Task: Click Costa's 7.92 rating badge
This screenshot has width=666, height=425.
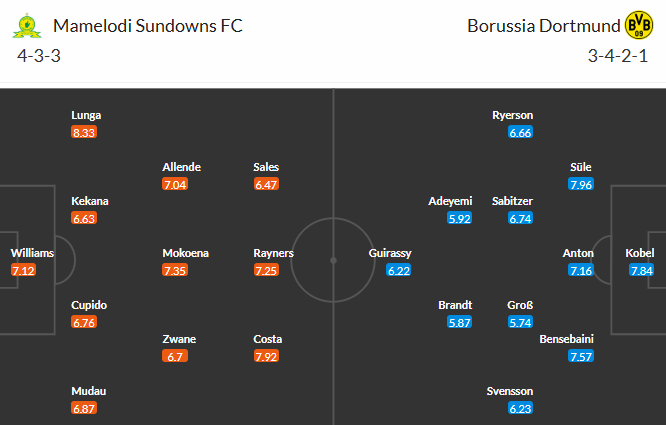Action: [266, 356]
